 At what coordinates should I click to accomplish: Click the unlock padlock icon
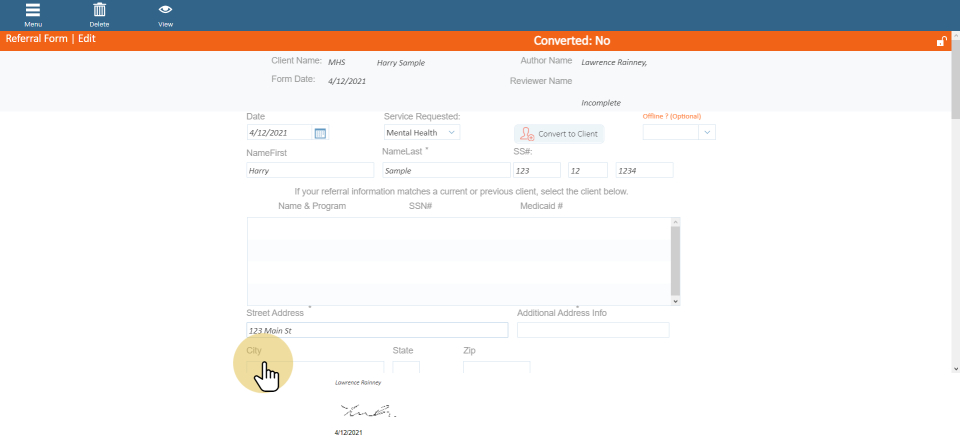[x=940, y=41]
